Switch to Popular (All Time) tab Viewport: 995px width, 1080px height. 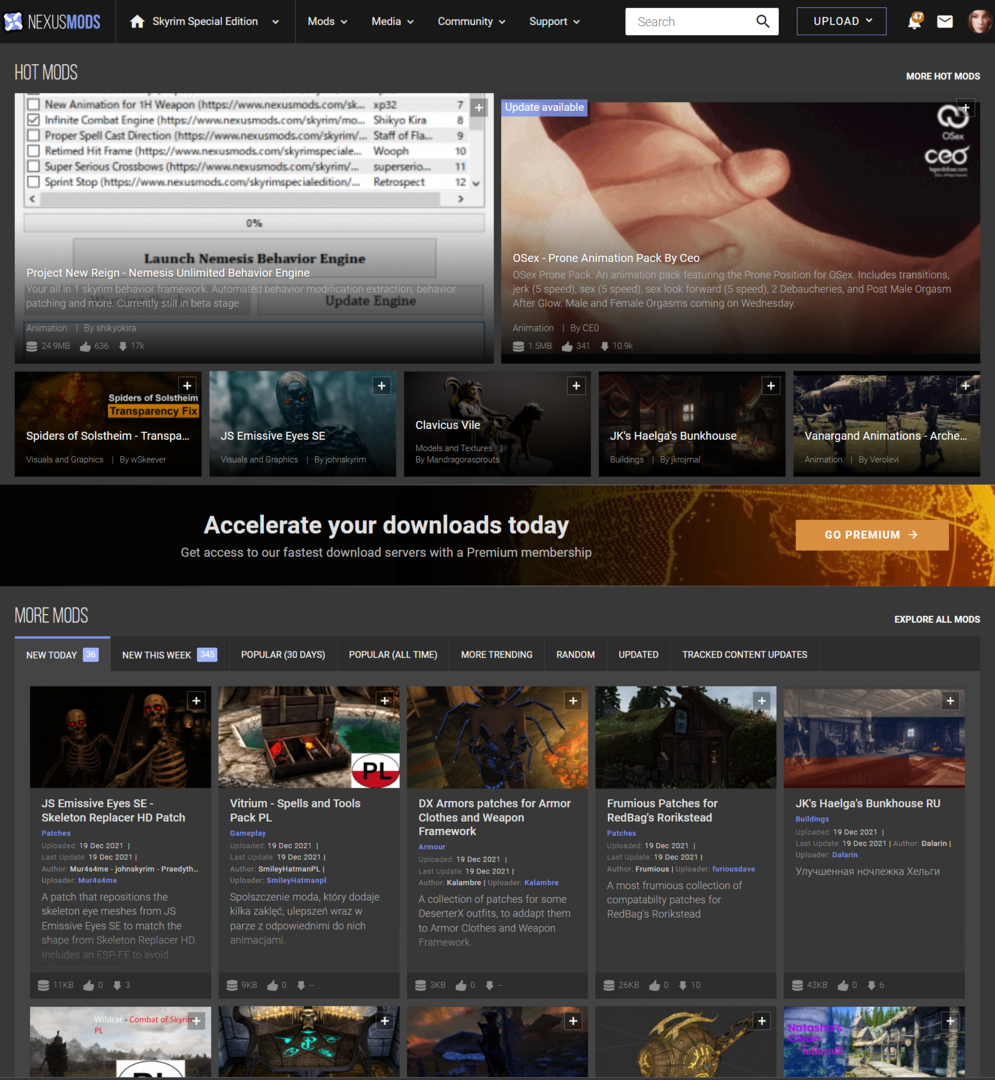393,654
